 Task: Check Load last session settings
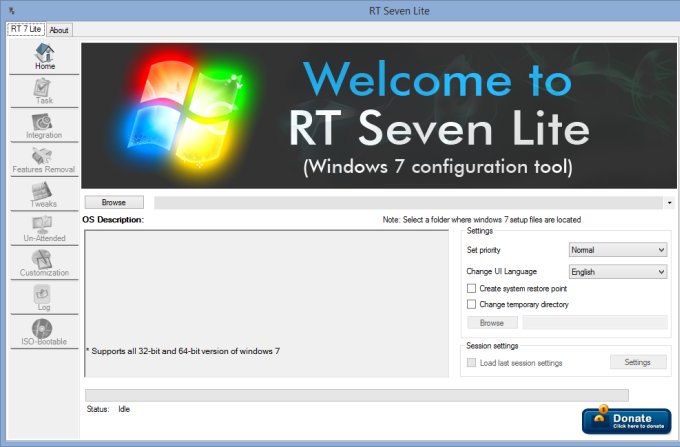[x=472, y=363]
